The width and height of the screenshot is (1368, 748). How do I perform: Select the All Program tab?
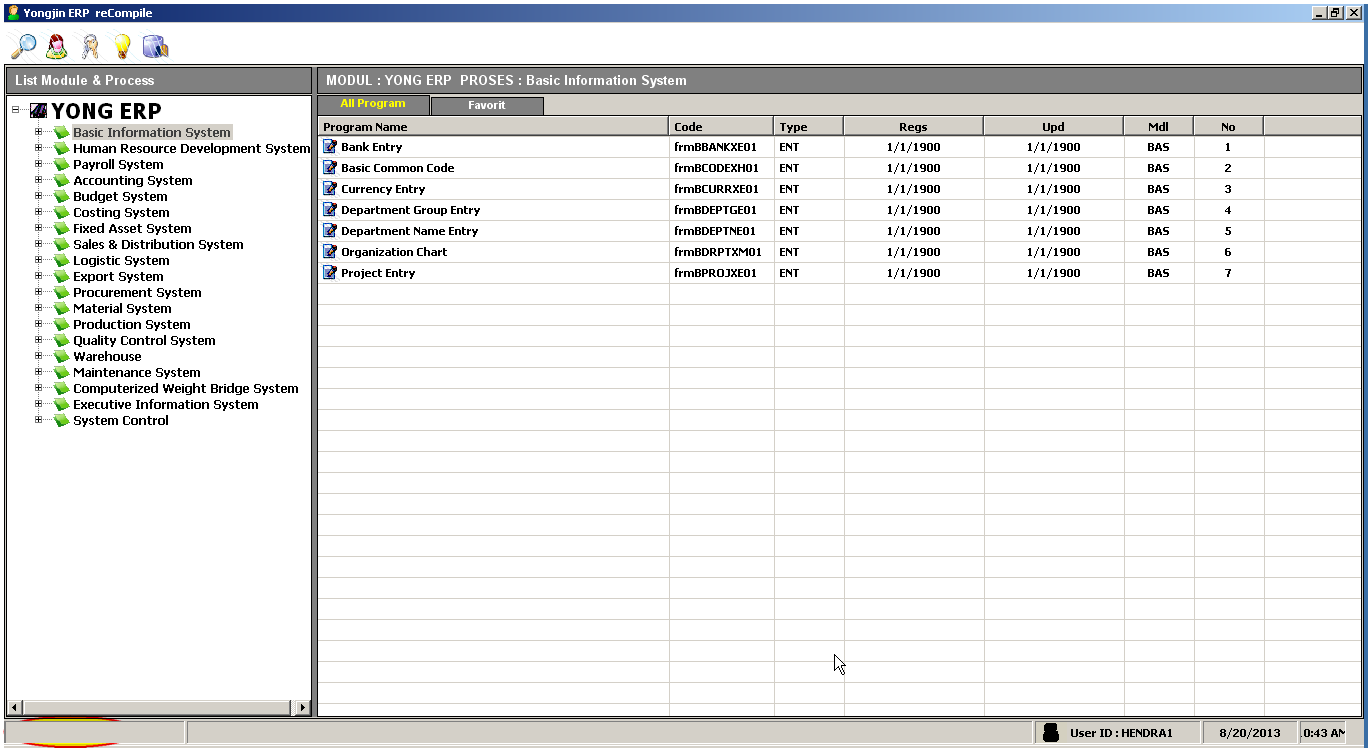tap(373, 104)
